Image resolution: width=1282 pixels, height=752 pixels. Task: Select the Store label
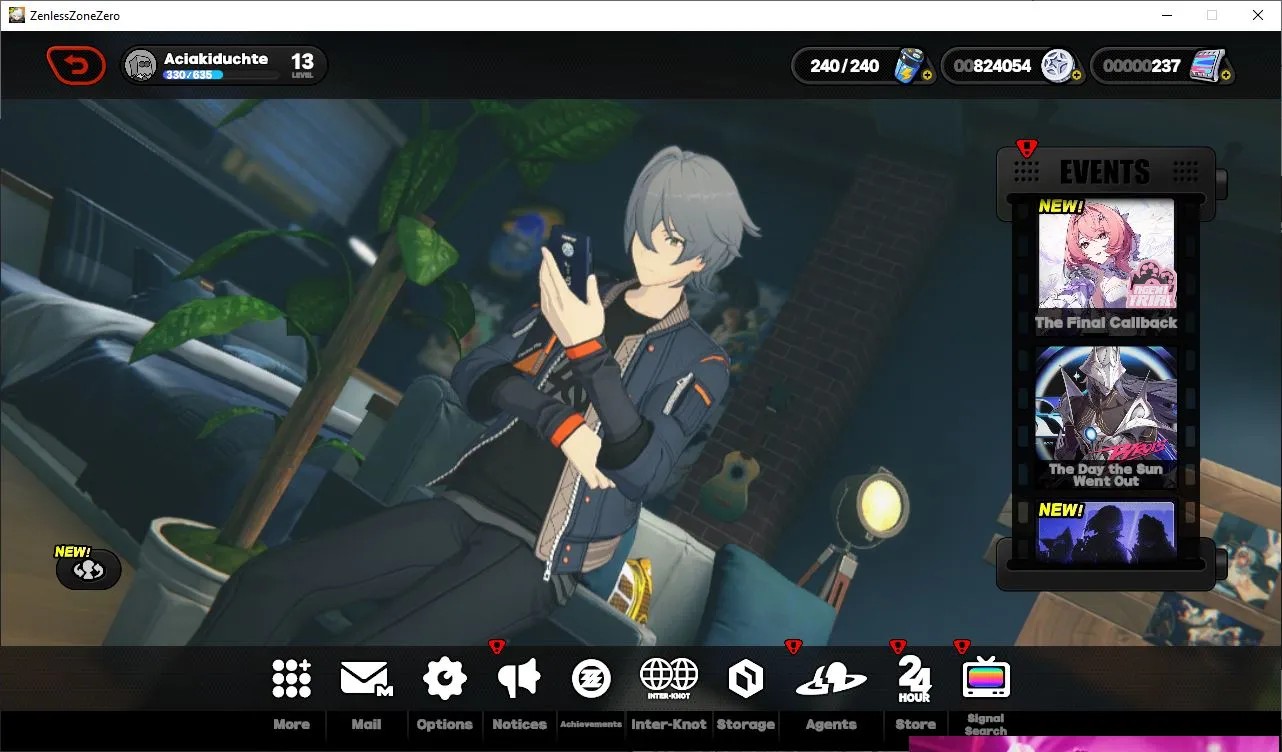click(x=915, y=724)
